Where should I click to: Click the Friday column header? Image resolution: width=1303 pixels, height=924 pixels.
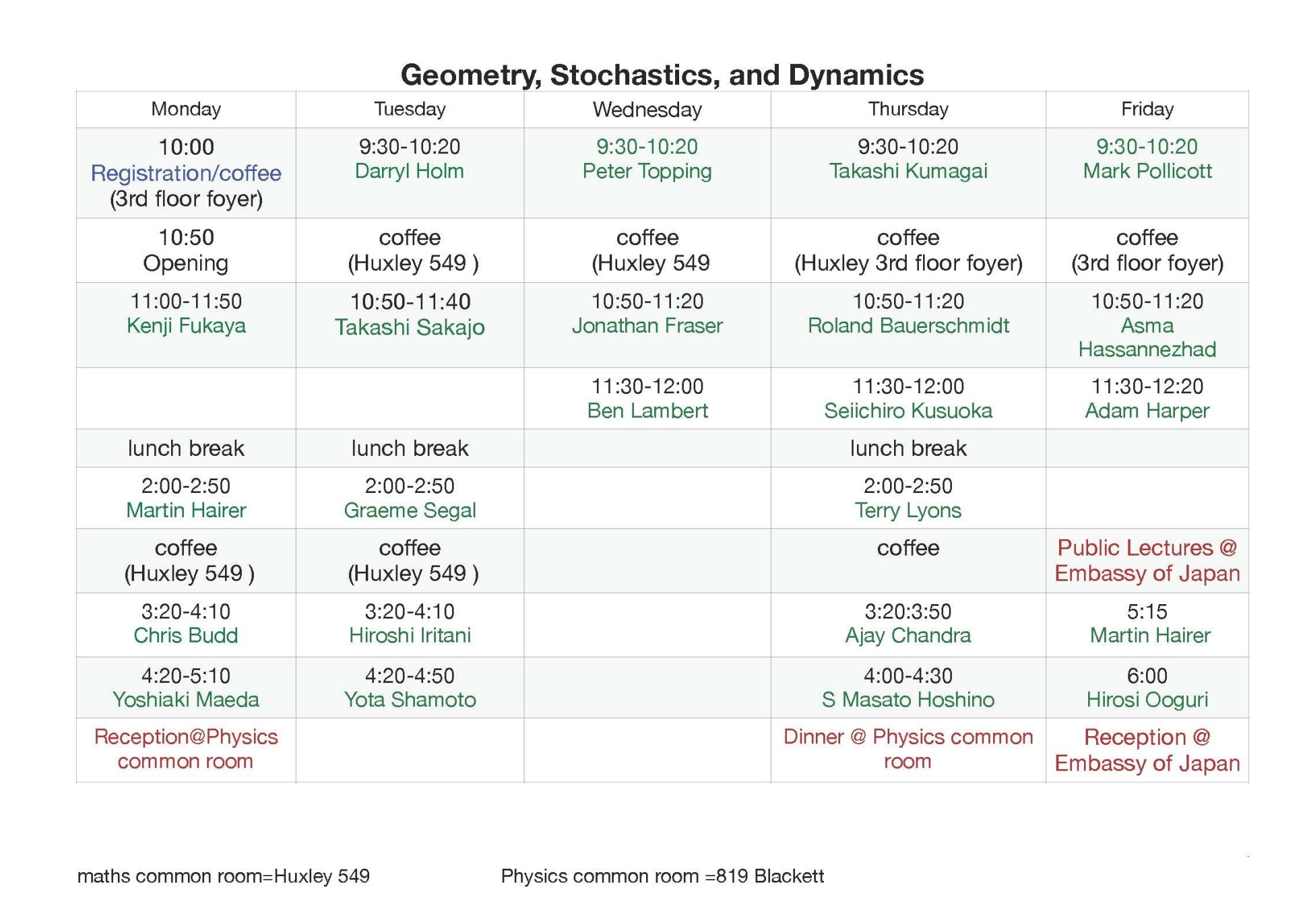[1147, 109]
